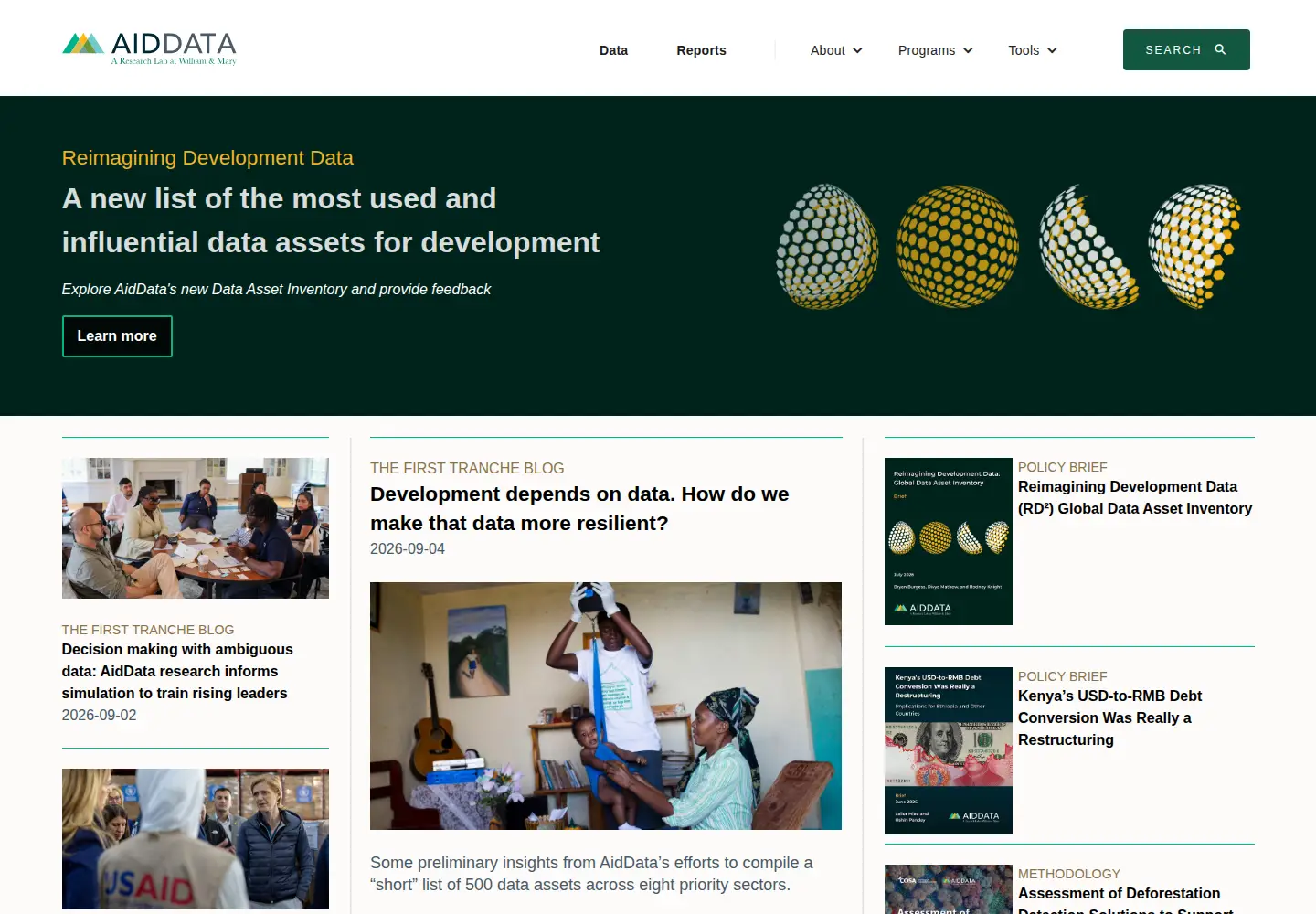Click POLICY BRIEF label above Reimagining Development Data
This screenshot has height=914, width=1316.
tap(1063, 467)
